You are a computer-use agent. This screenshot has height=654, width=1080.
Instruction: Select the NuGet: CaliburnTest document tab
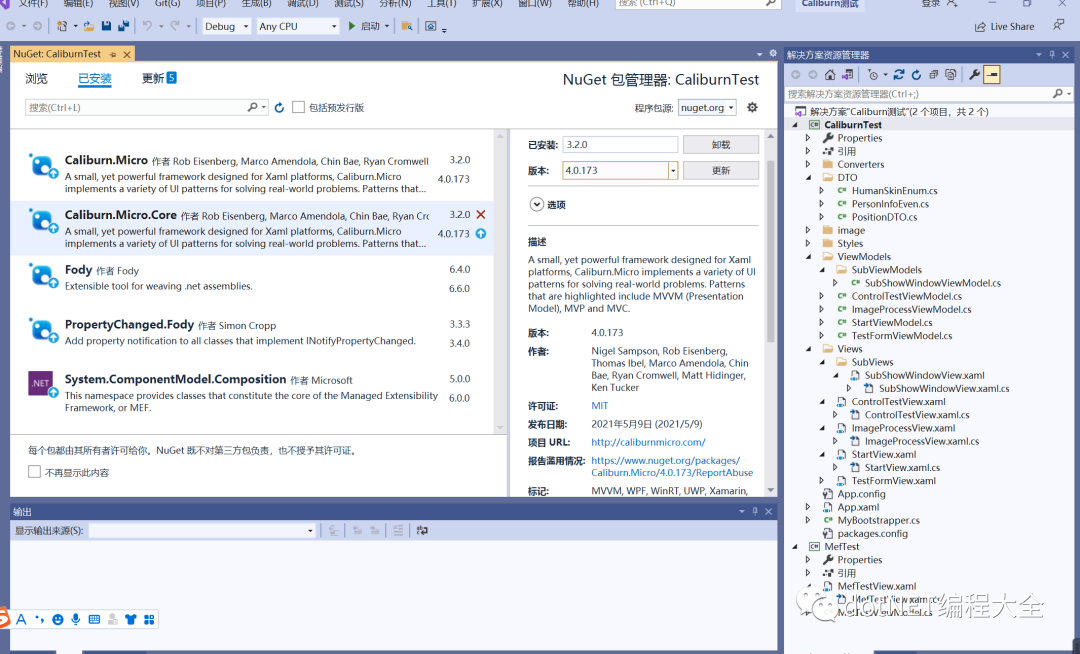(x=57, y=54)
